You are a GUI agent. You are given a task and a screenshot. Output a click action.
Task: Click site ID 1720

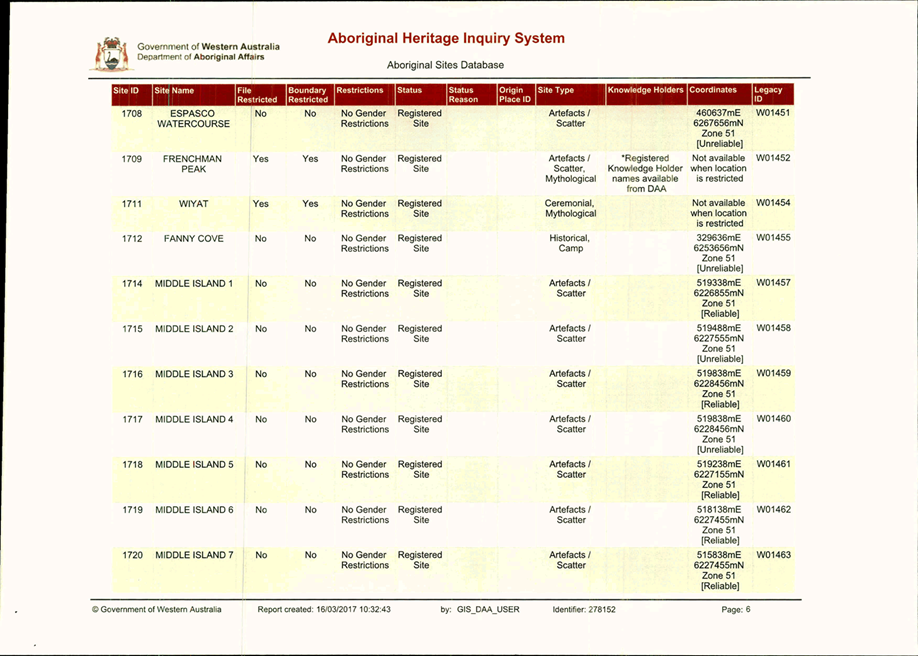(x=132, y=555)
